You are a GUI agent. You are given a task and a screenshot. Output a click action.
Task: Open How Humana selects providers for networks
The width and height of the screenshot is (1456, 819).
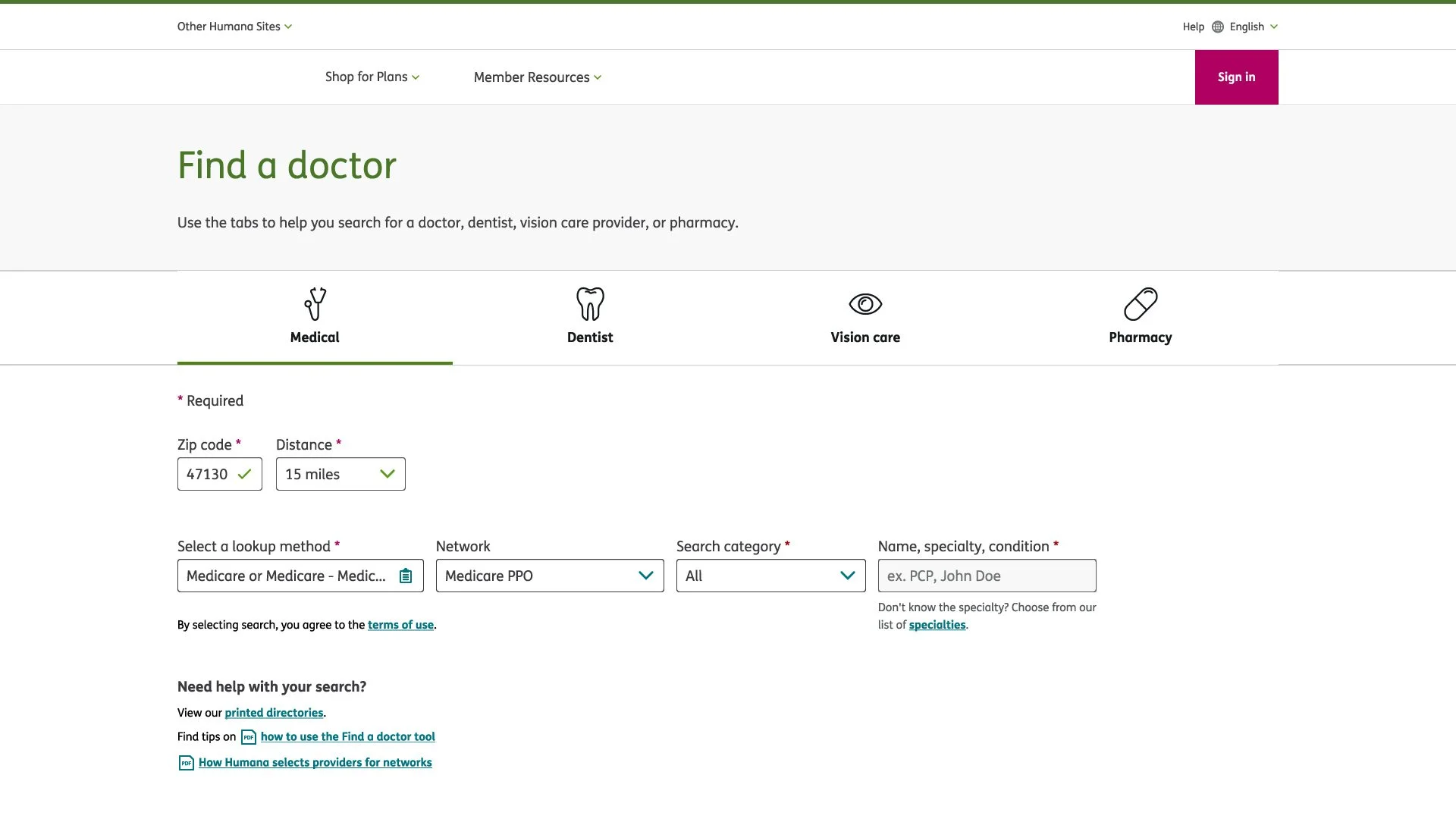click(315, 763)
